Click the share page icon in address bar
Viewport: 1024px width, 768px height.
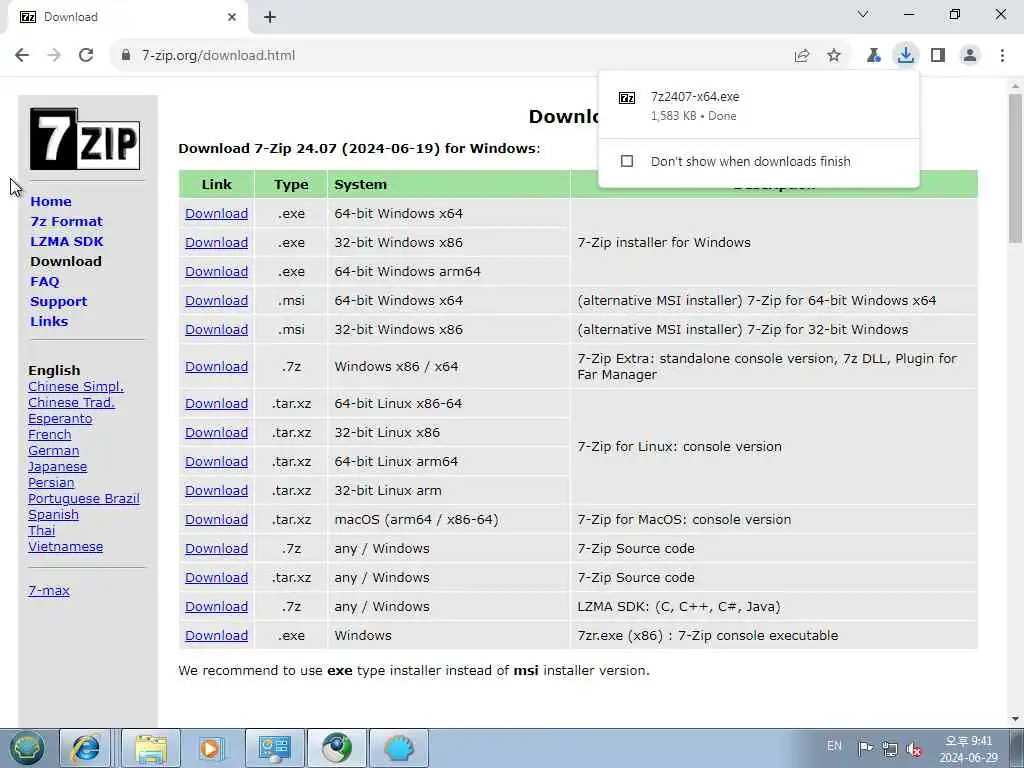point(802,56)
